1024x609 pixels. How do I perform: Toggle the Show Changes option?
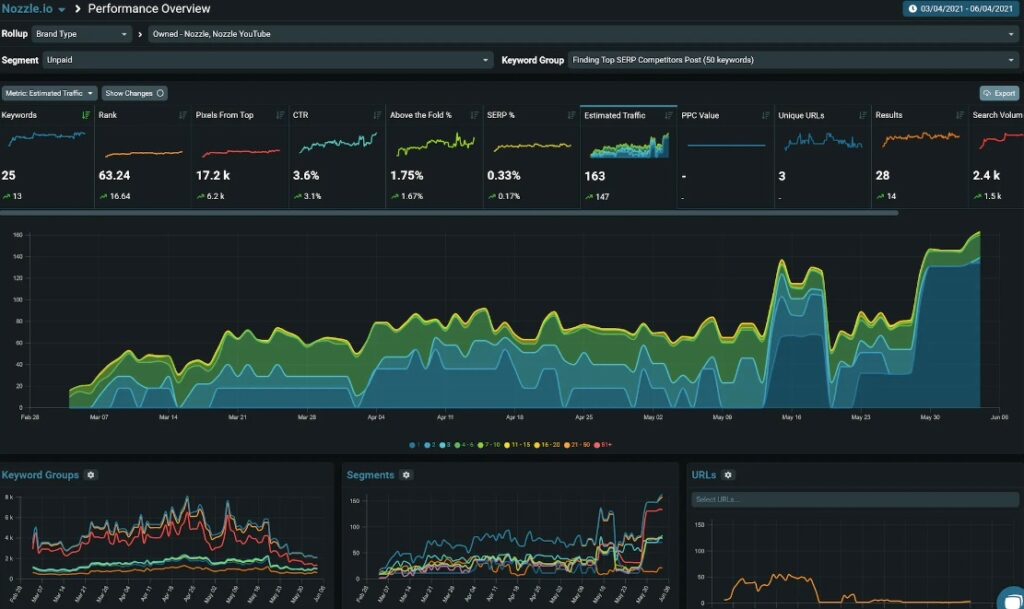tap(135, 93)
